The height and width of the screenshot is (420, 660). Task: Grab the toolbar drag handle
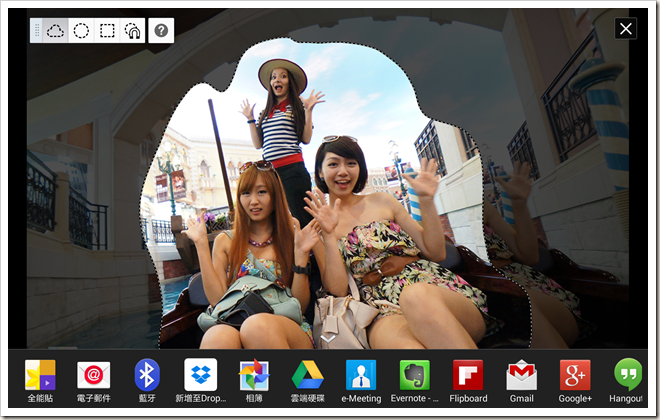coord(37,31)
